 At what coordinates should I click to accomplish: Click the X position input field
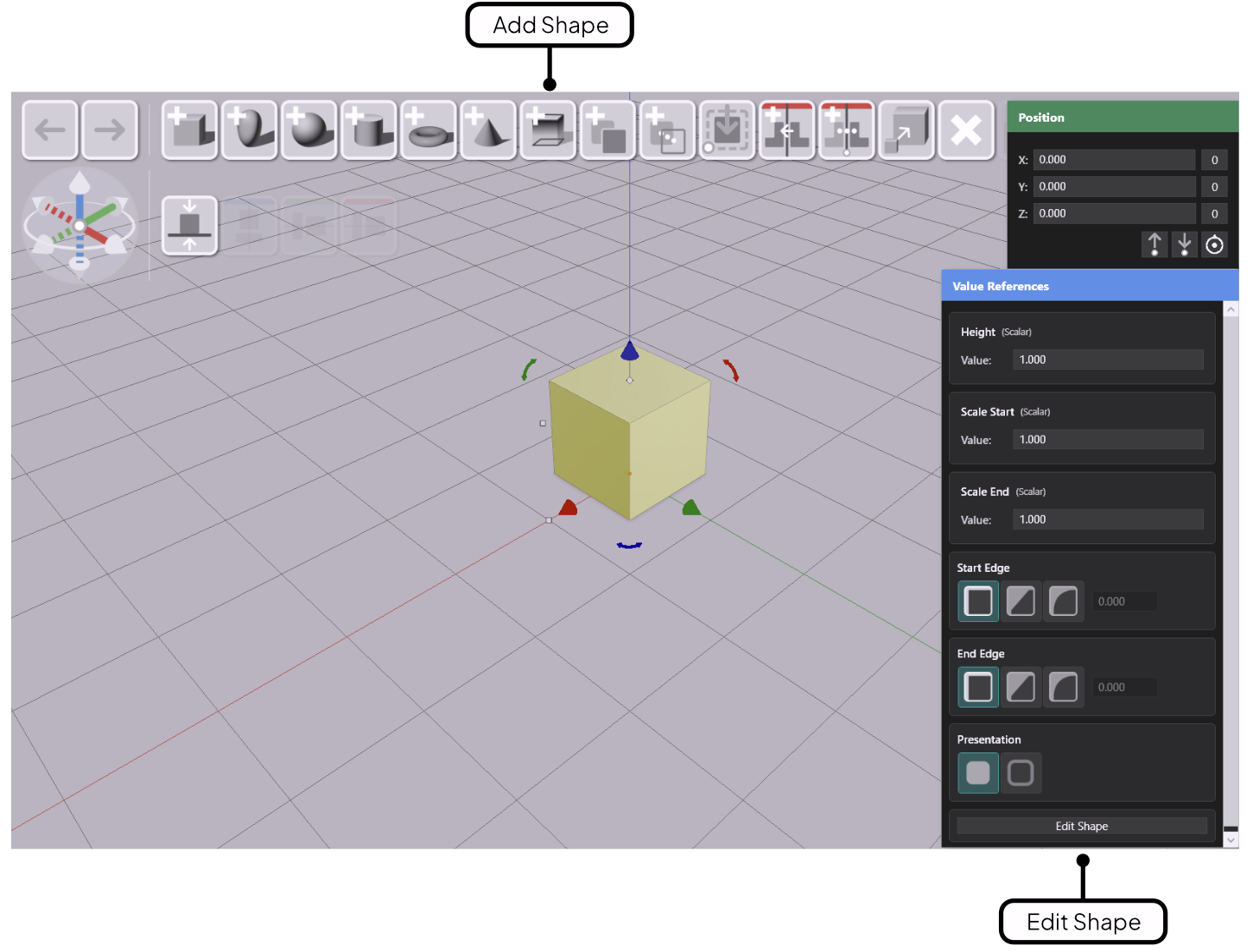(1114, 160)
